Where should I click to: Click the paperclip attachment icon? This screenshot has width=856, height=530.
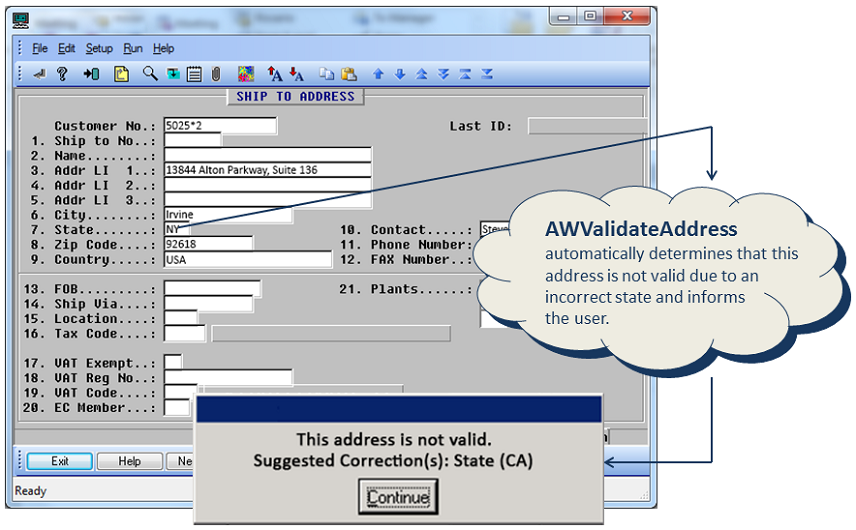pyautogui.click(x=216, y=74)
